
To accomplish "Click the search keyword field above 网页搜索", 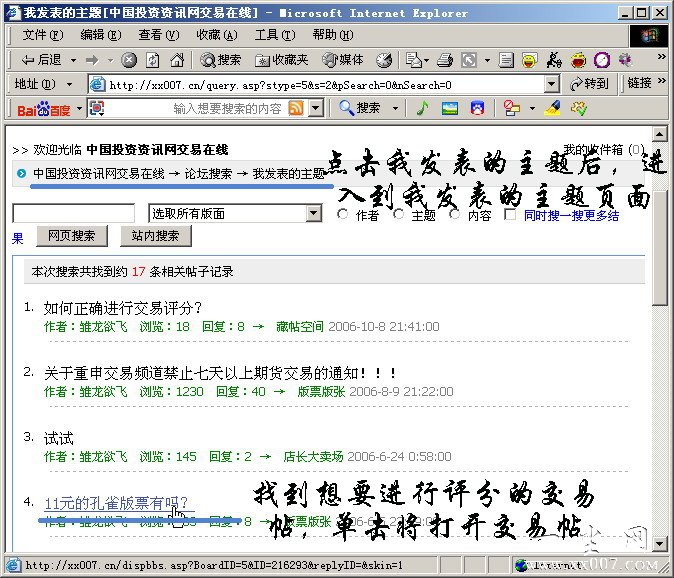I will (x=73, y=213).
